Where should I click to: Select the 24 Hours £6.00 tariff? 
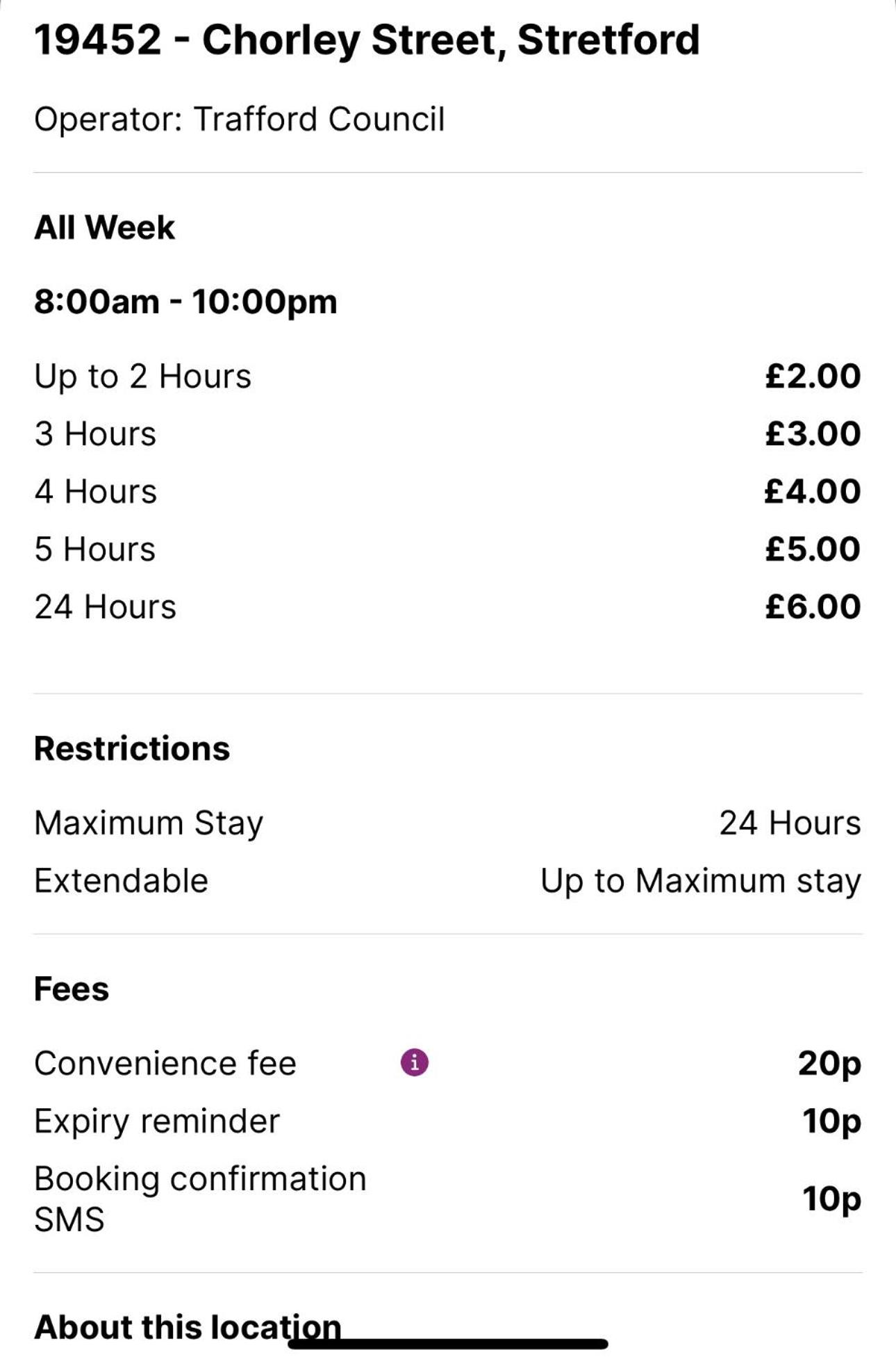pyautogui.click(x=448, y=607)
